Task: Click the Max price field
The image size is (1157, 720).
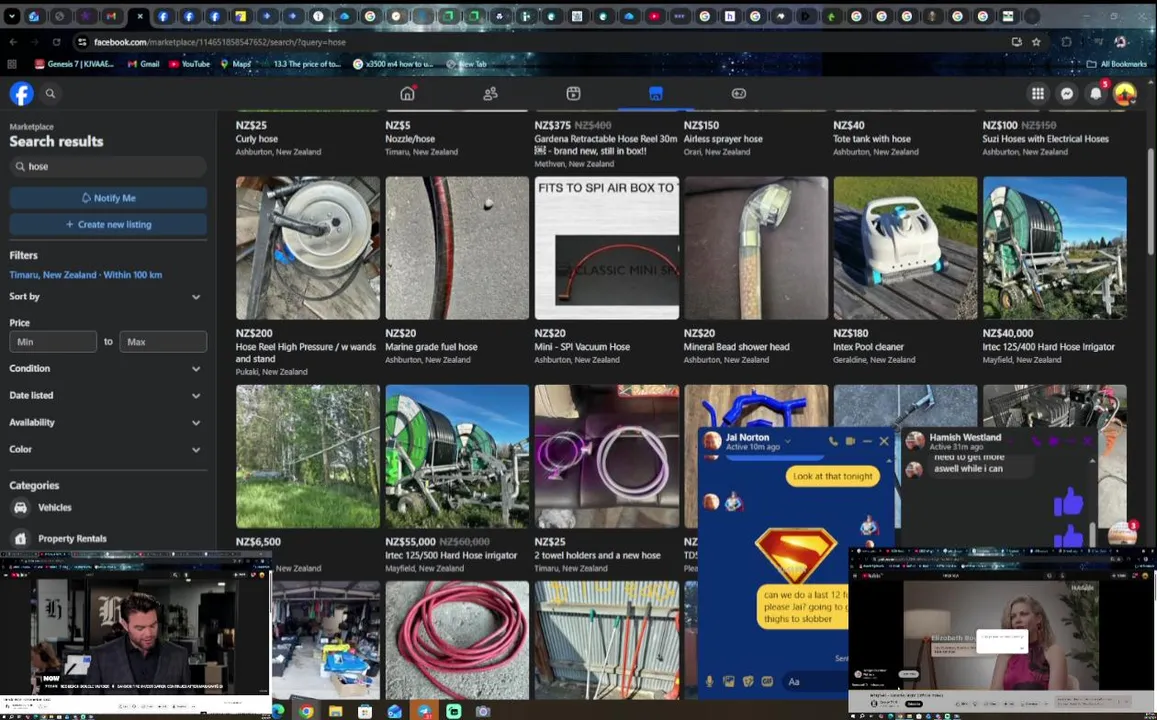Action: 163,342
